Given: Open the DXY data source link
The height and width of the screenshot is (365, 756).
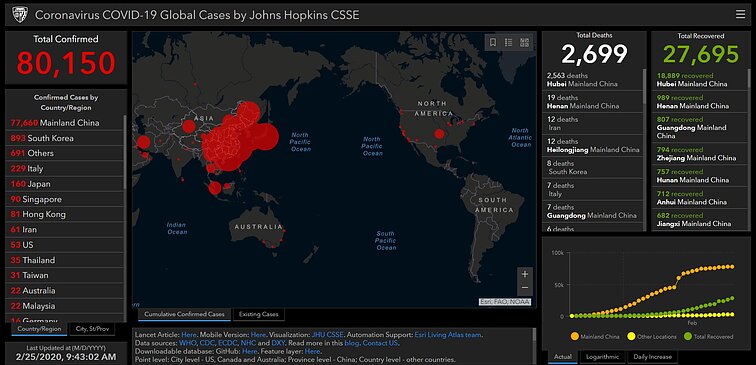Looking at the screenshot, I should 278,343.
